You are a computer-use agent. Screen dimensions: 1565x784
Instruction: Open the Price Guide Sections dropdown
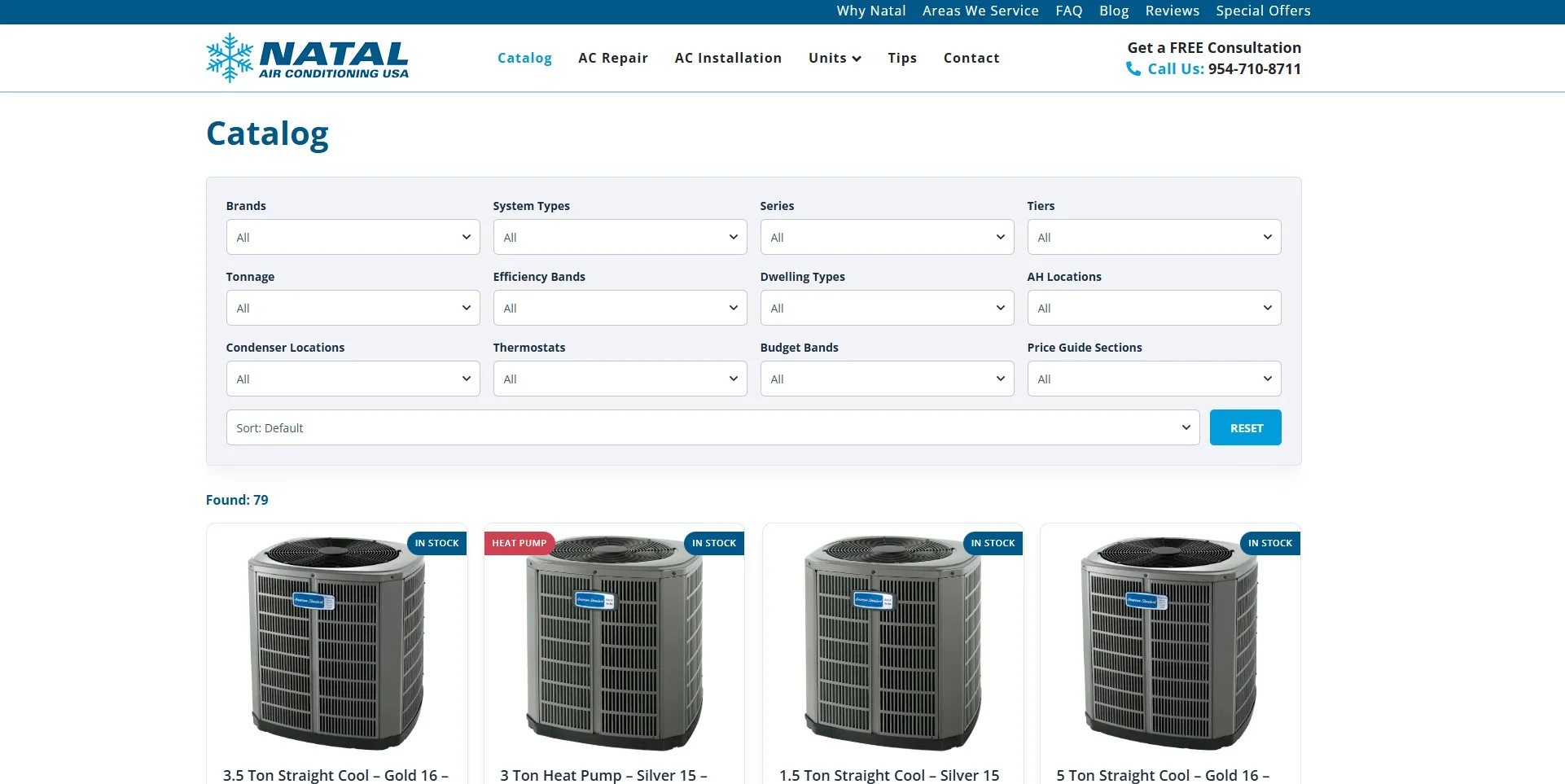pyautogui.click(x=1154, y=379)
